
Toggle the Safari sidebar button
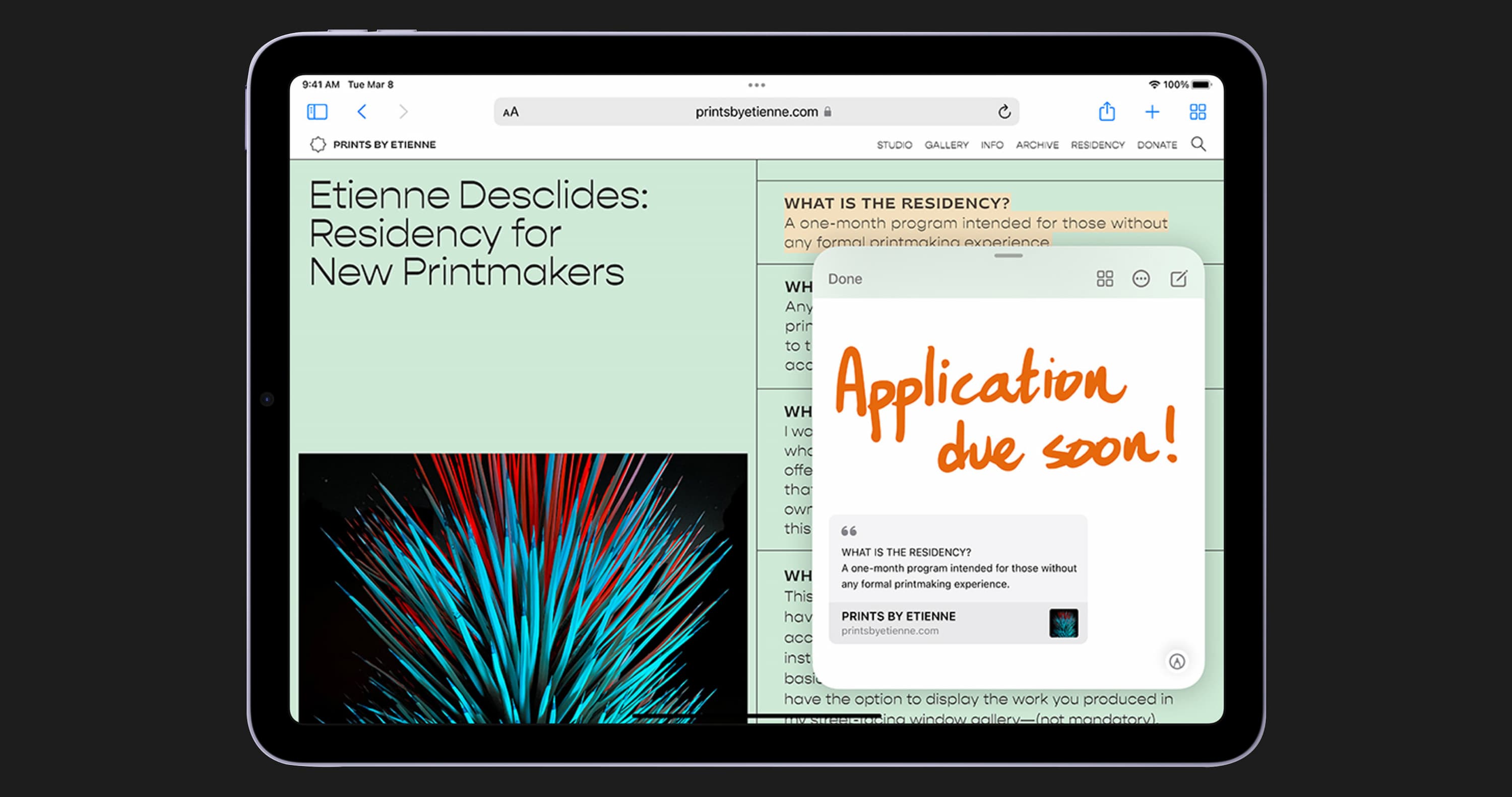[317, 111]
